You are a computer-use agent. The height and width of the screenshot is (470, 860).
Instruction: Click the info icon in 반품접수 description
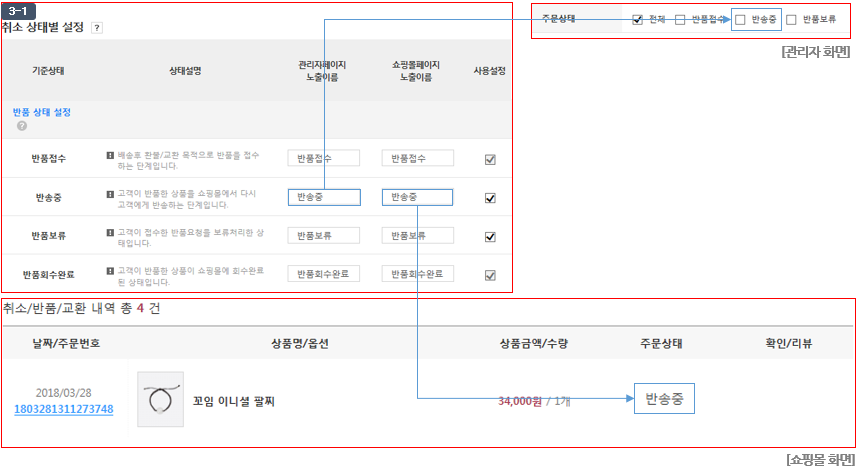110,156
